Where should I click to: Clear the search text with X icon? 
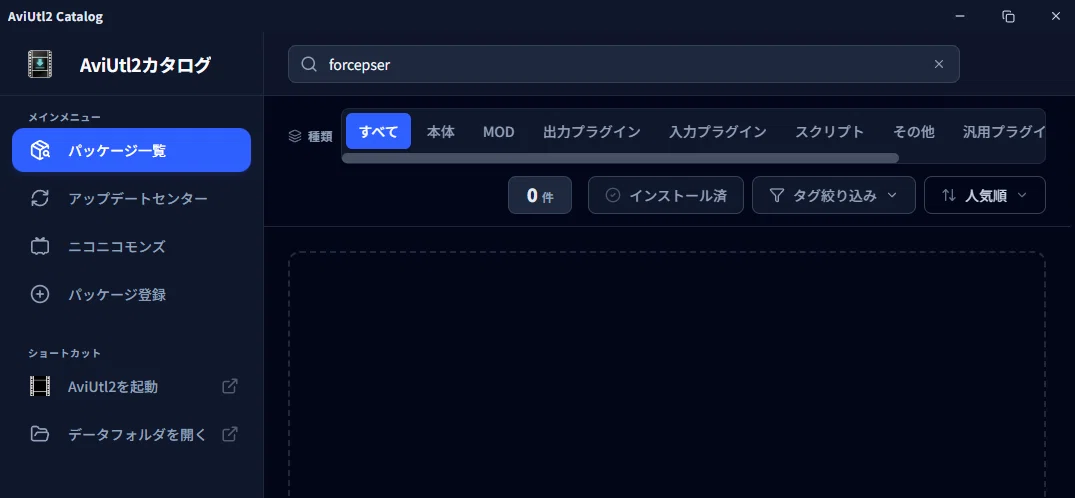pos(939,64)
